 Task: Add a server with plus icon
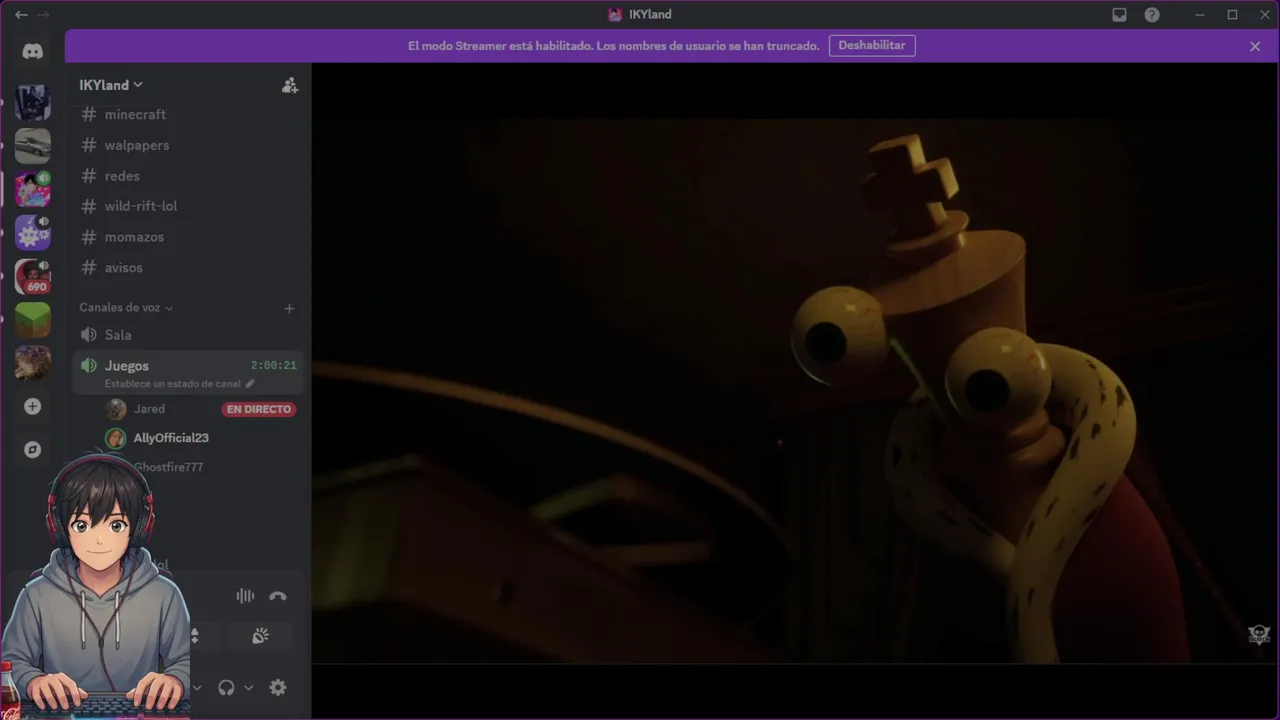(x=33, y=406)
